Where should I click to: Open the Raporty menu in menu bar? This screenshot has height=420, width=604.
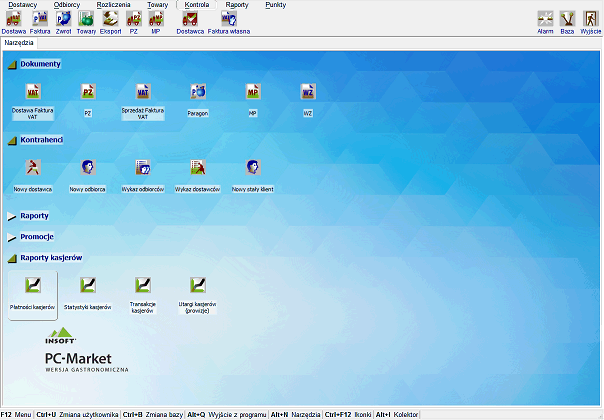[x=237, y=5]
